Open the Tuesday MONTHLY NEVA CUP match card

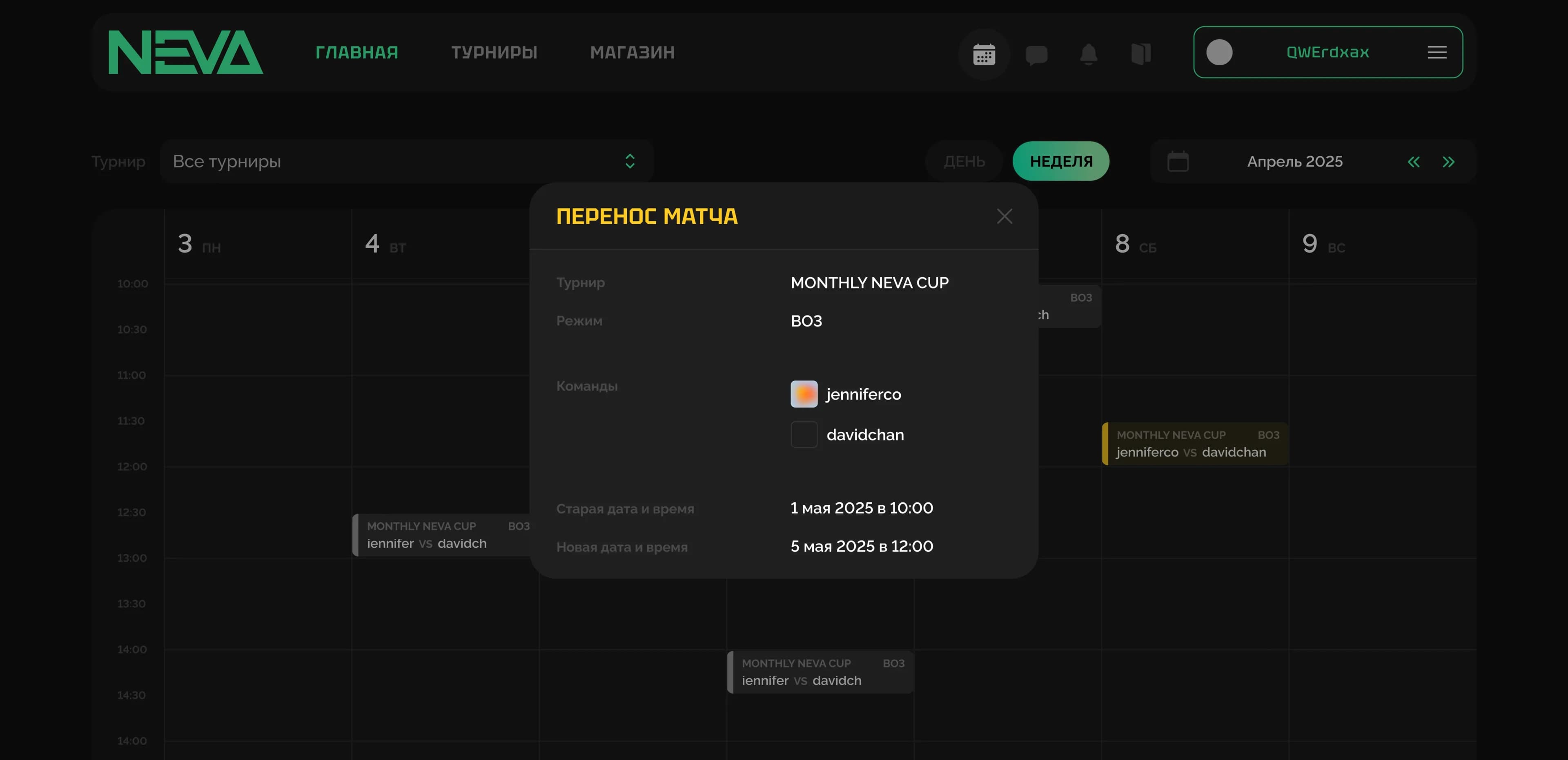click(x=441, y=535)
